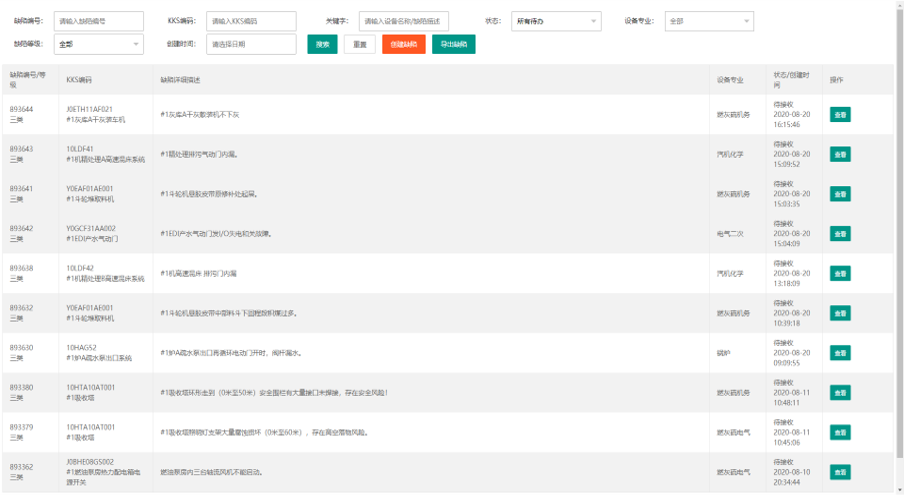Click 查看 for defect 893643
The image size is (904, 495).
(840, 154)
